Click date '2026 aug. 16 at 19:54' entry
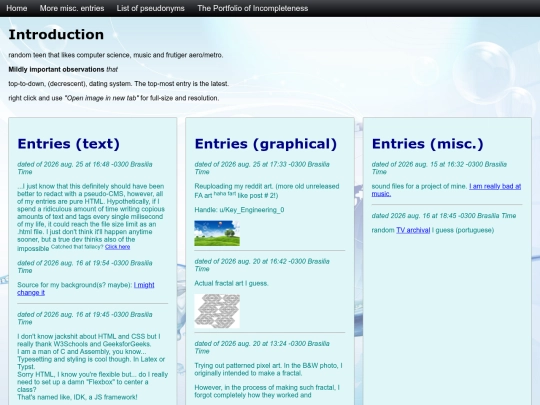540x405 pixels. click(85, 267)
